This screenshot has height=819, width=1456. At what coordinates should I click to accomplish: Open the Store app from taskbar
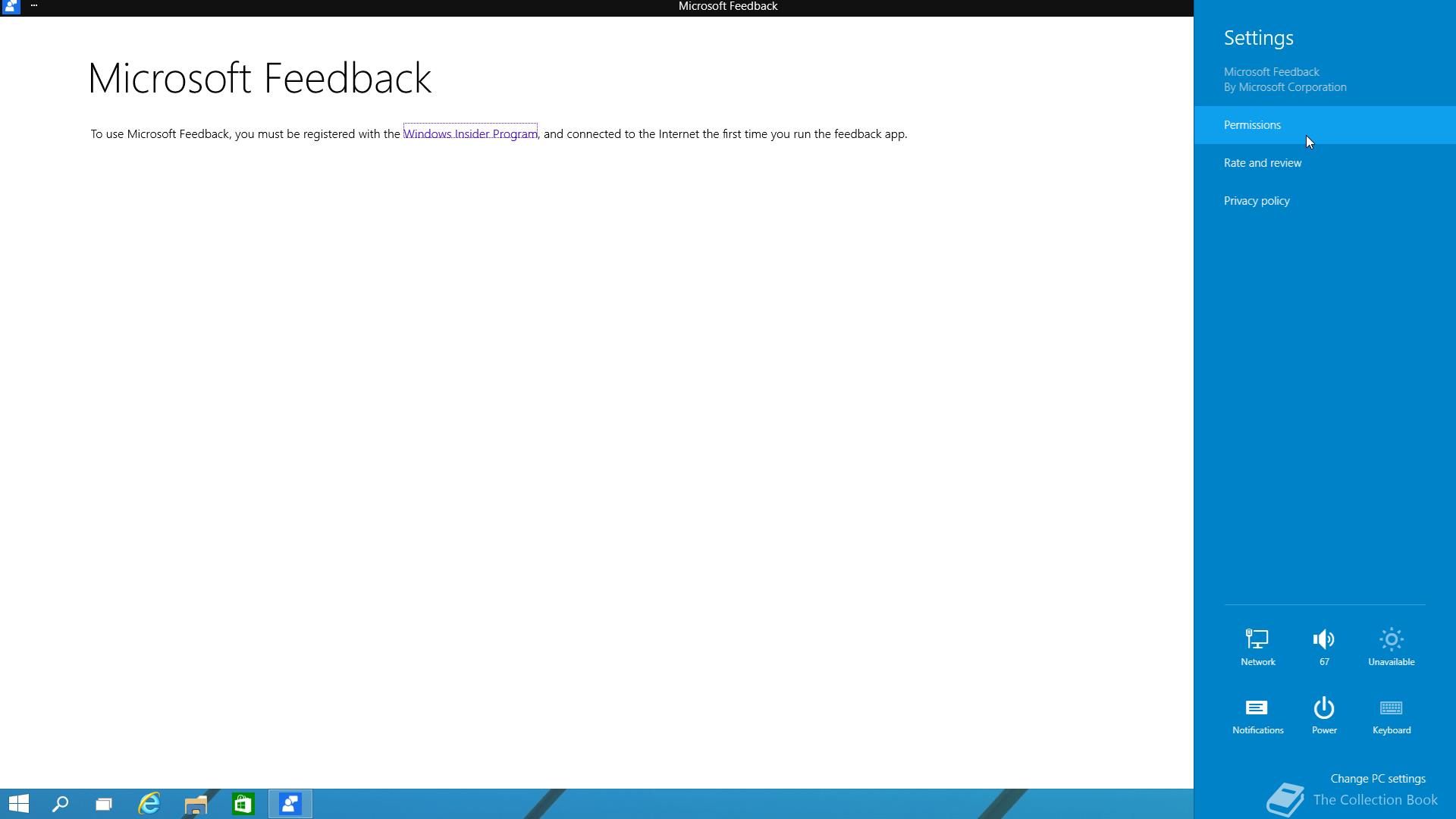(x=243, y=804)
